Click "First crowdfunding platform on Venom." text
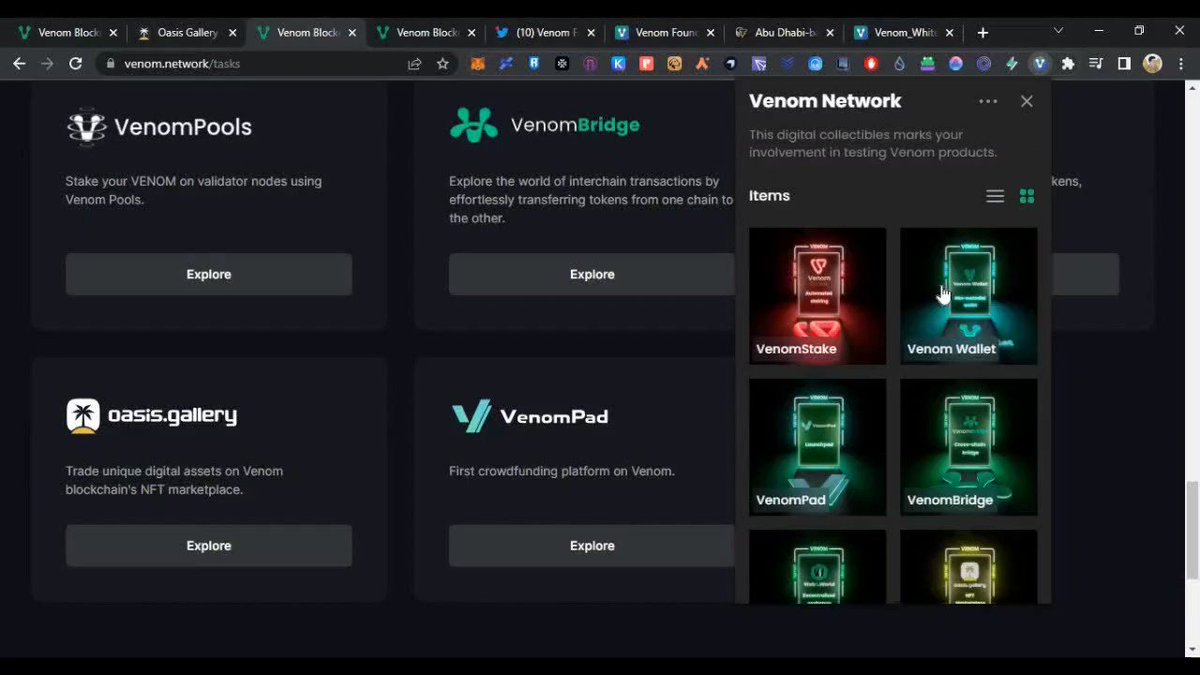 (x=561, y=471)
